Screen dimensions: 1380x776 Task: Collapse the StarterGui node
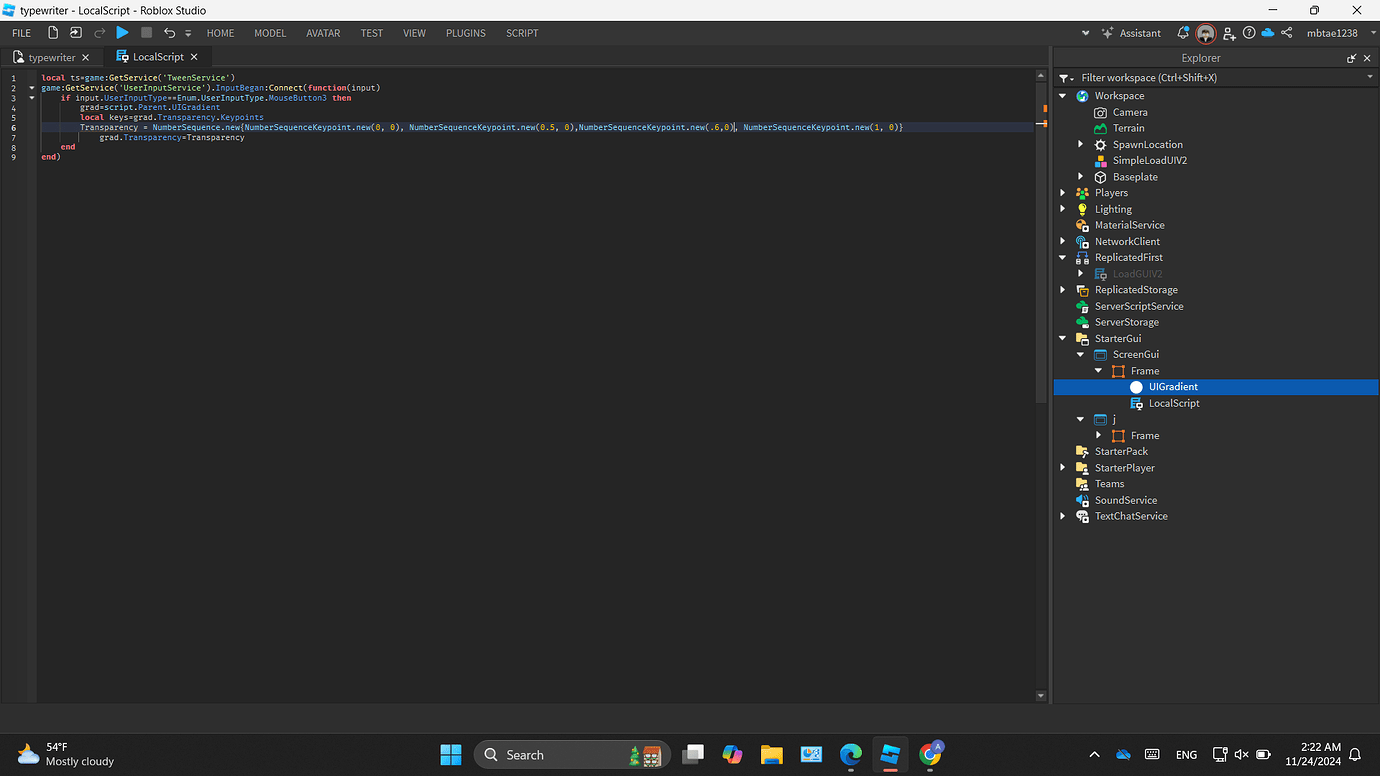(1063, 338)
